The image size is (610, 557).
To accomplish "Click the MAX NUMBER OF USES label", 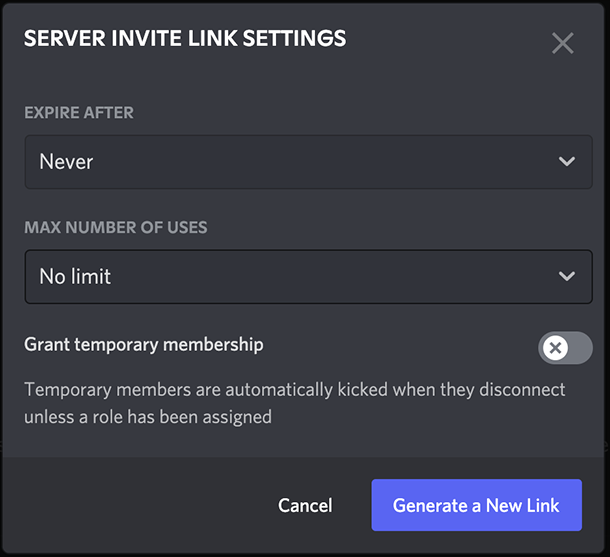I will 116,228.
